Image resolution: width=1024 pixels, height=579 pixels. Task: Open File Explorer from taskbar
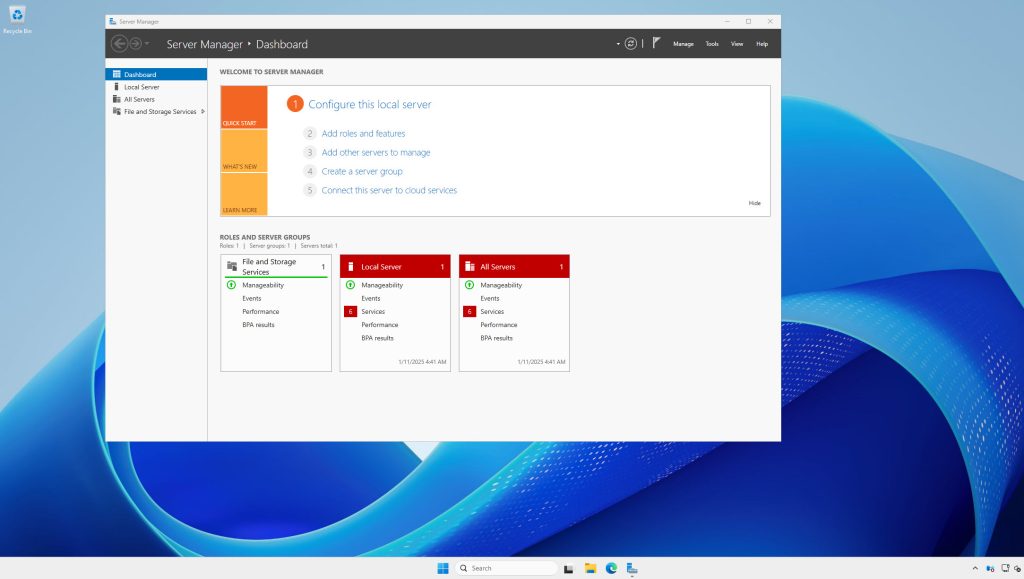tap(590, 568)
